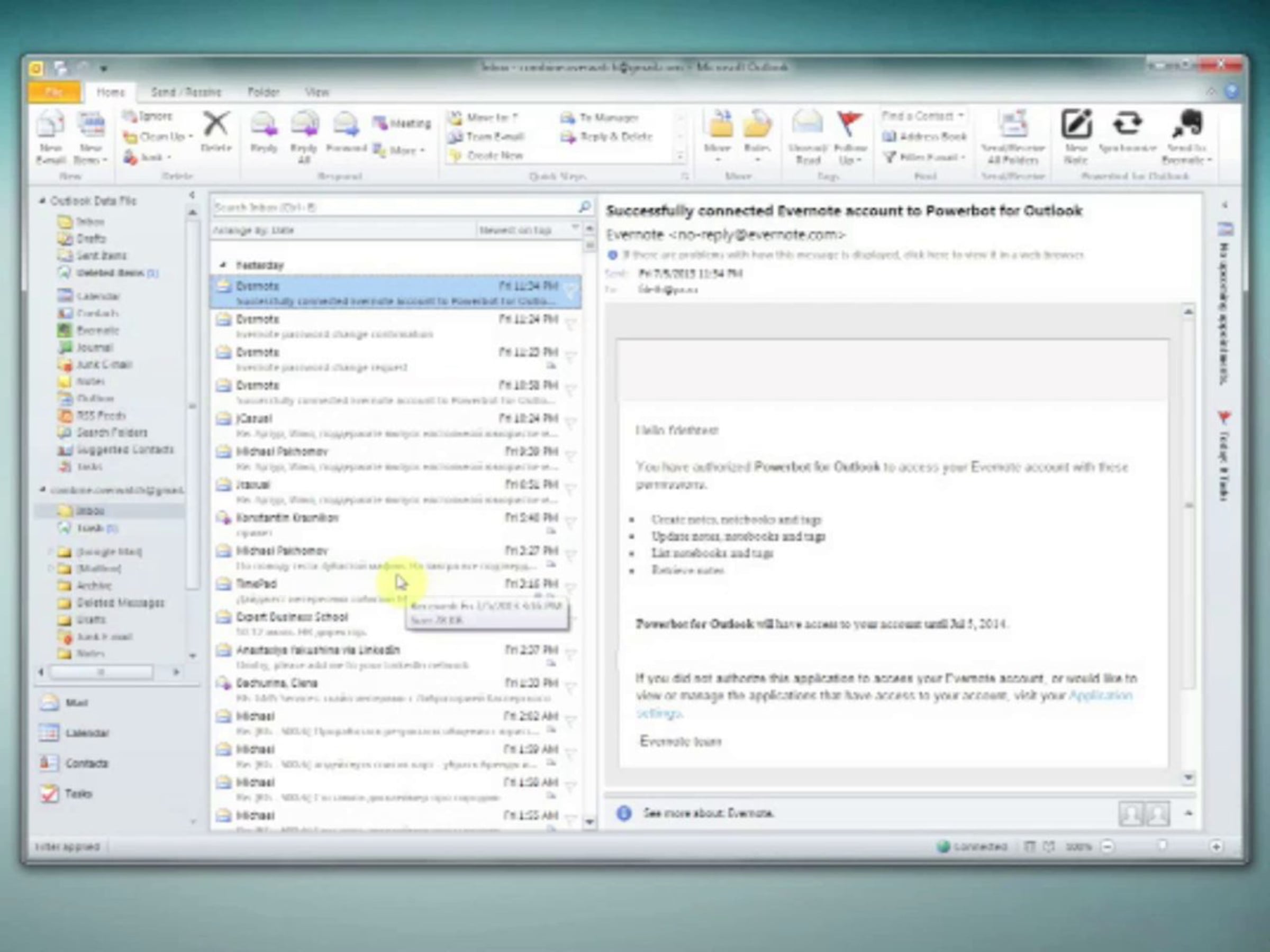The width and height of the screenshot is (1270, 952).
Task: Collapse the Yesterday message group
Action: coord(223,265)
